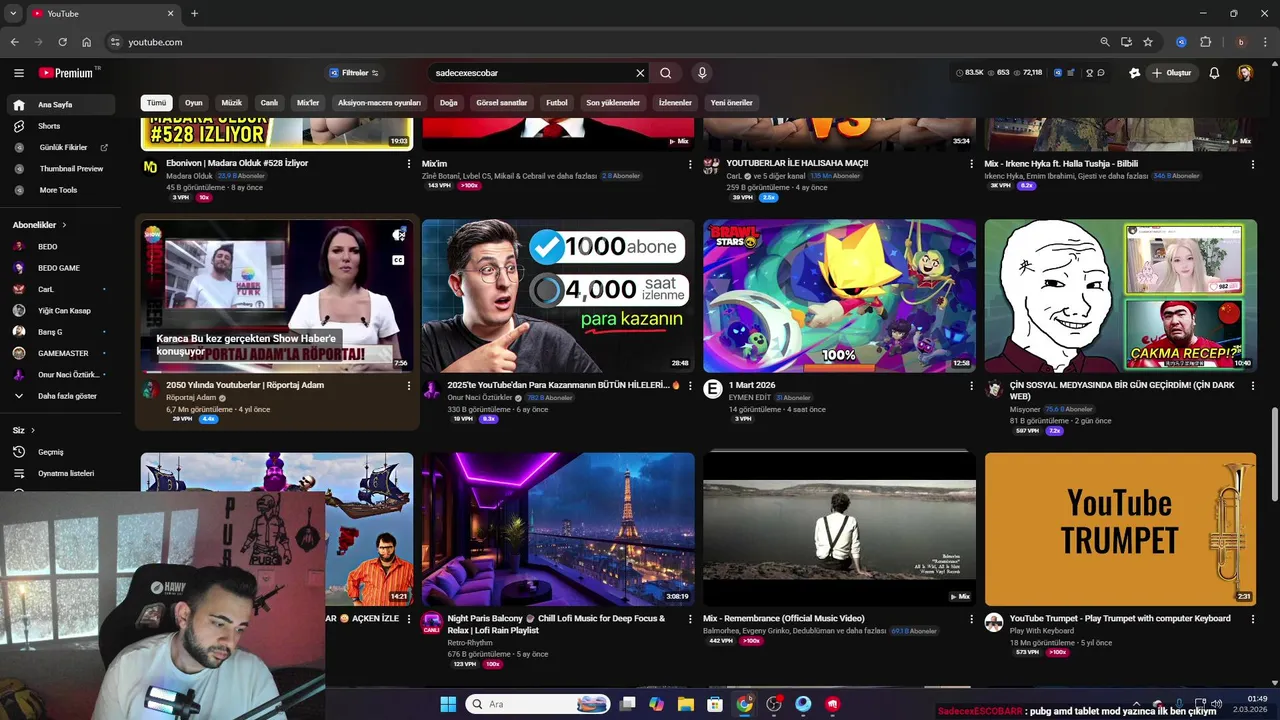Screen dimensions: 1280x720
Task: Select the Son yüklenenler chip
Action: pos(613,103)
